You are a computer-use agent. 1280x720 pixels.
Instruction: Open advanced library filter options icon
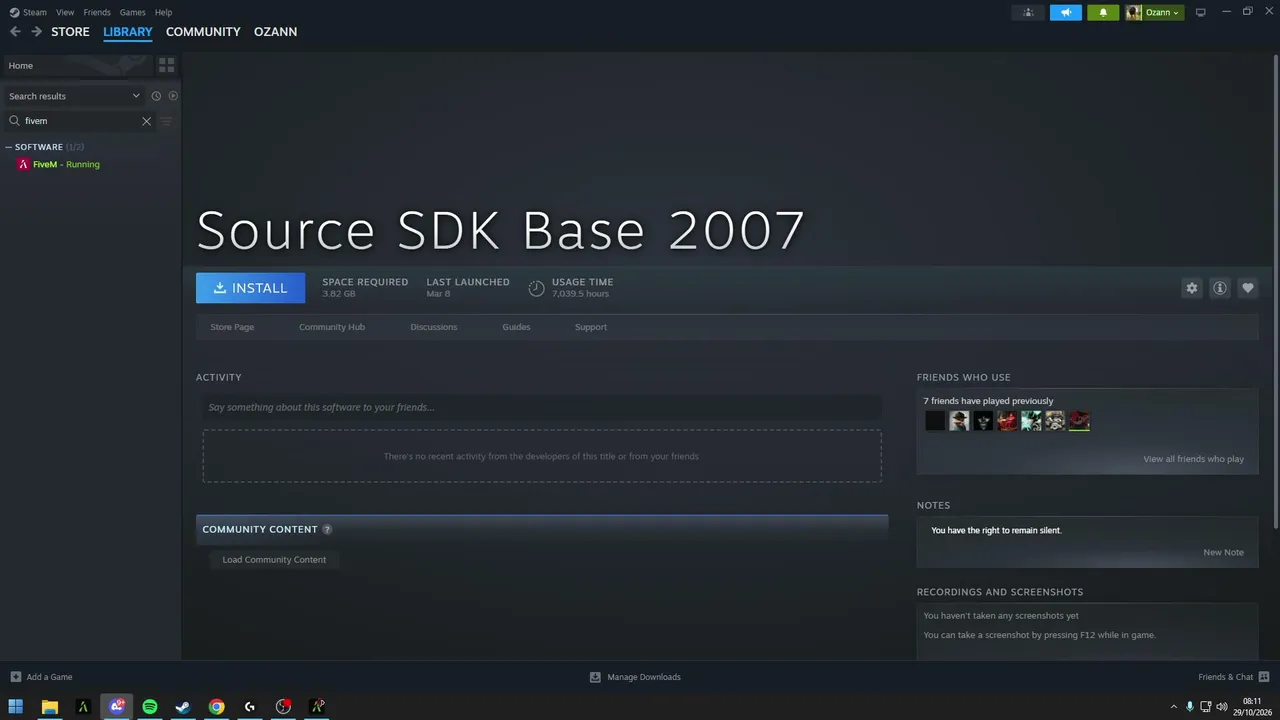point(166,121)
